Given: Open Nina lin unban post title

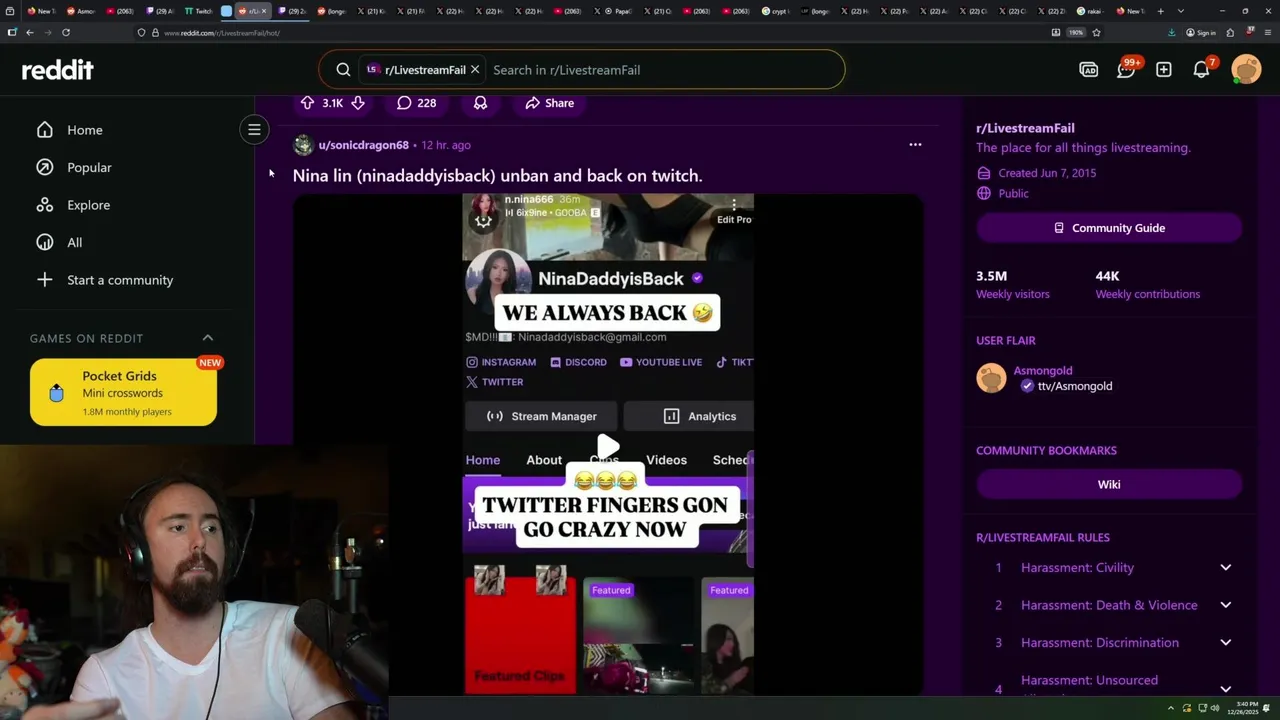Looking at the screenshot, I should 497,176.
